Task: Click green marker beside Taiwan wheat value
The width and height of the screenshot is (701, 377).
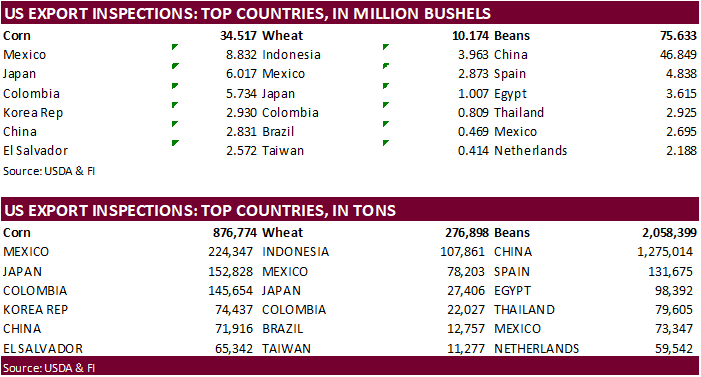Action: coord(386,143)
